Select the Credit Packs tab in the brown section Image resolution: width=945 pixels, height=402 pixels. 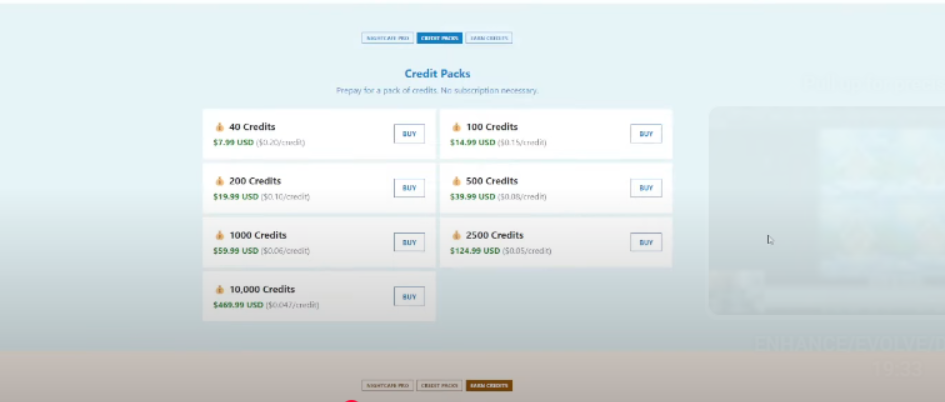click(x=439, y=385)
